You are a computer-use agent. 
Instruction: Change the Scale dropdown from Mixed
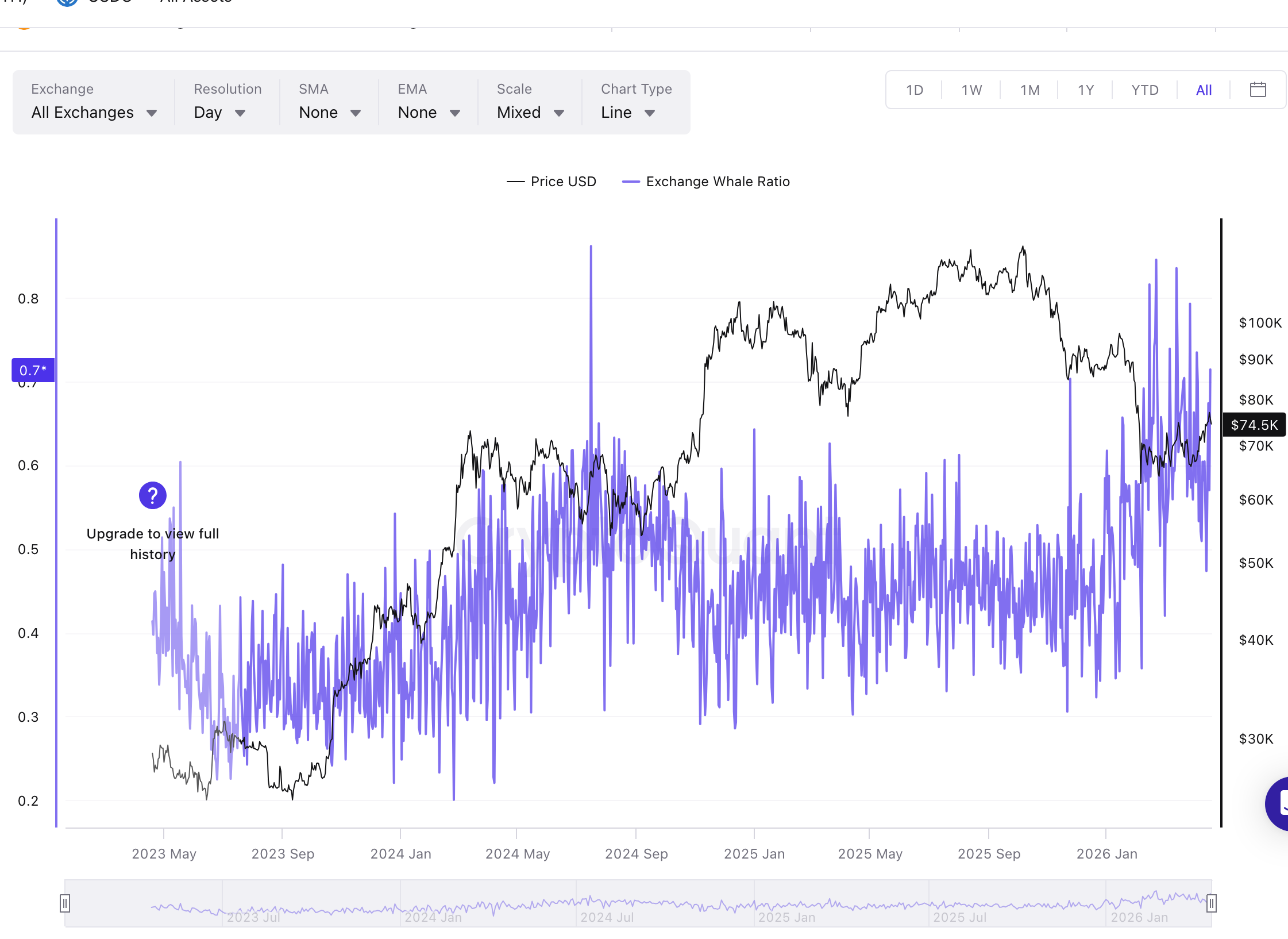[530, 102]
